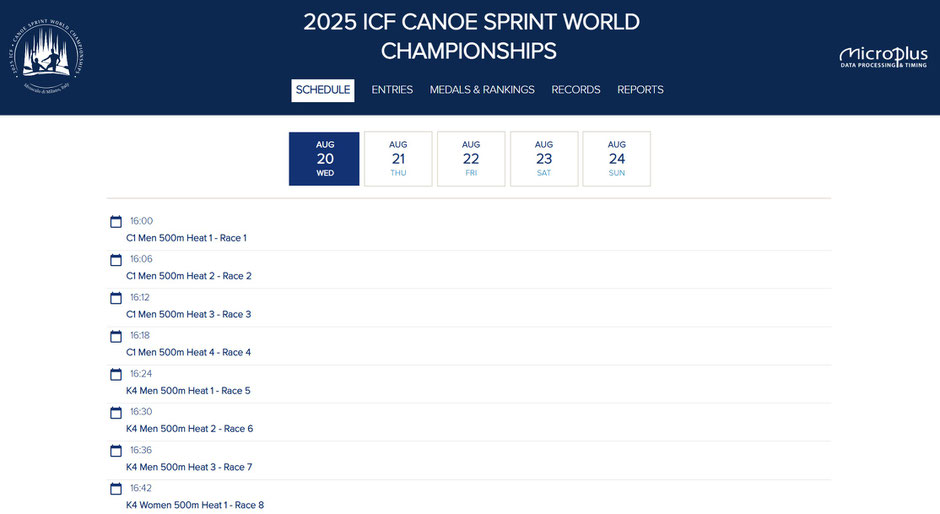Click calendar icon beside 16:24 race
The height and width of the screenshot is (514, 940).
point(116,374)
